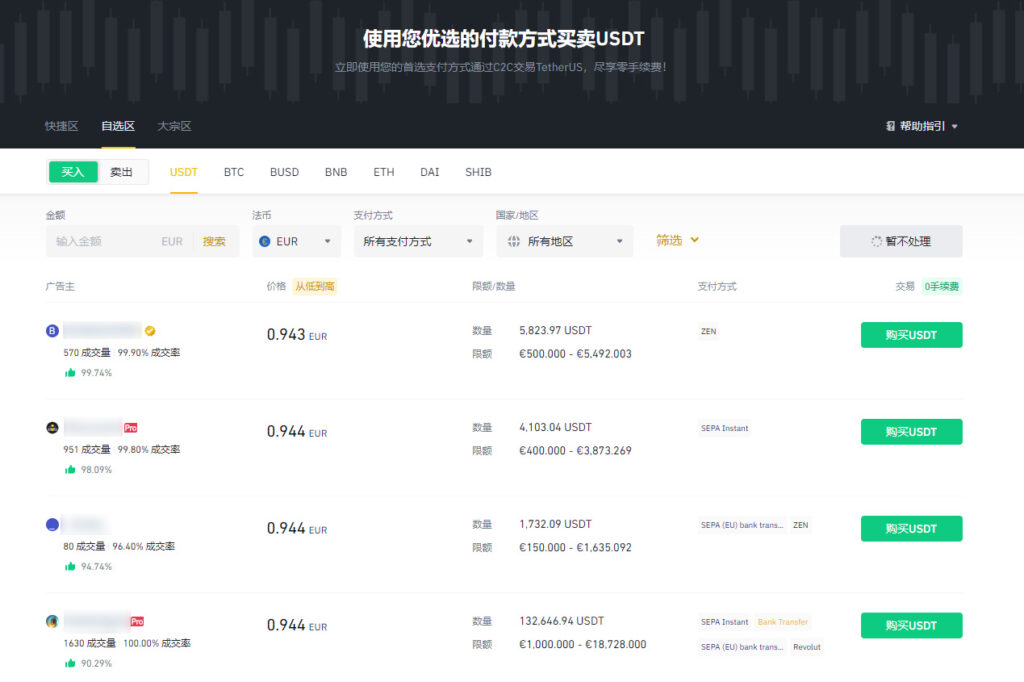Select the ETH coin tab
Image resolution: width=1024 pixels, height=682 pixels.
(x=384, y=172)
